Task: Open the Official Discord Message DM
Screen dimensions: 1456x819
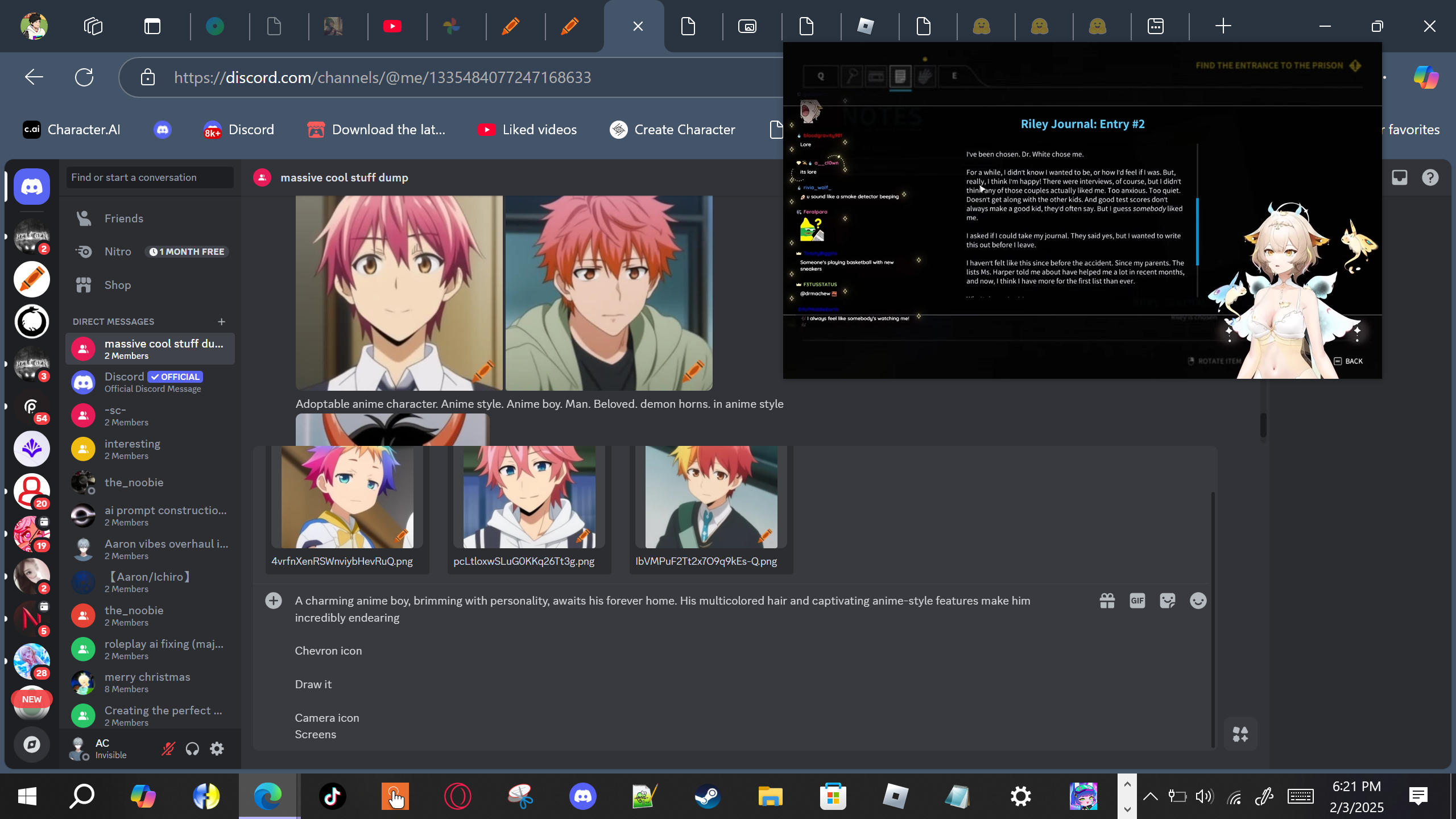Action: click(x=150, y=382)
